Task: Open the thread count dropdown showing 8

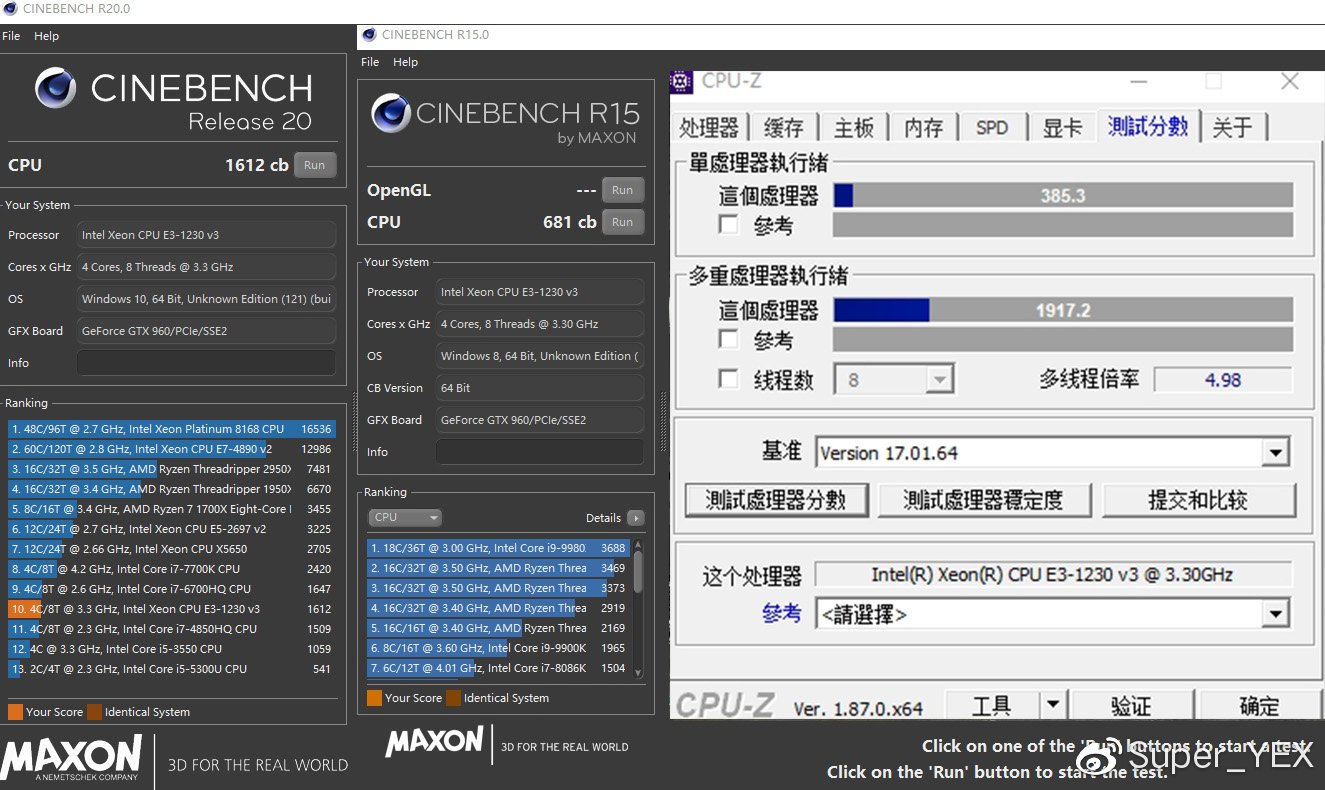Action: click(x=938, y=379)
